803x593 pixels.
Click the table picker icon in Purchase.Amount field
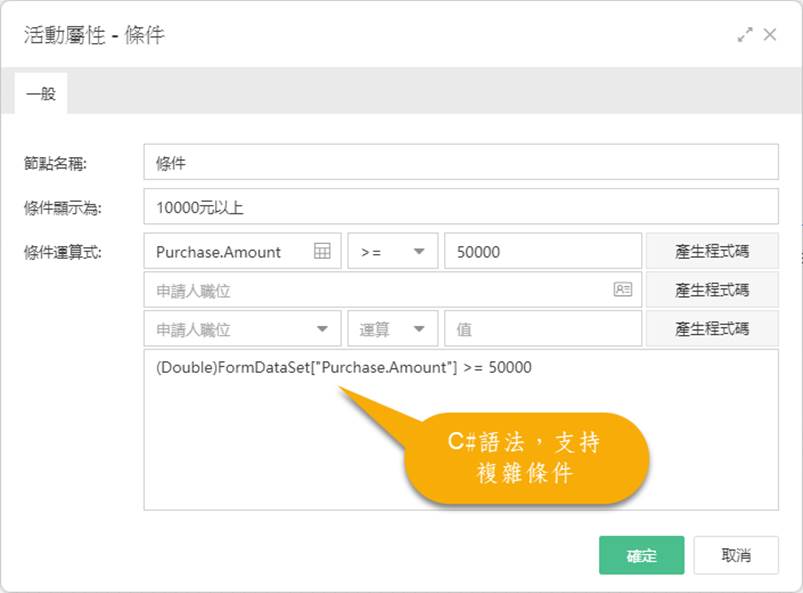[x=322, y=252]
